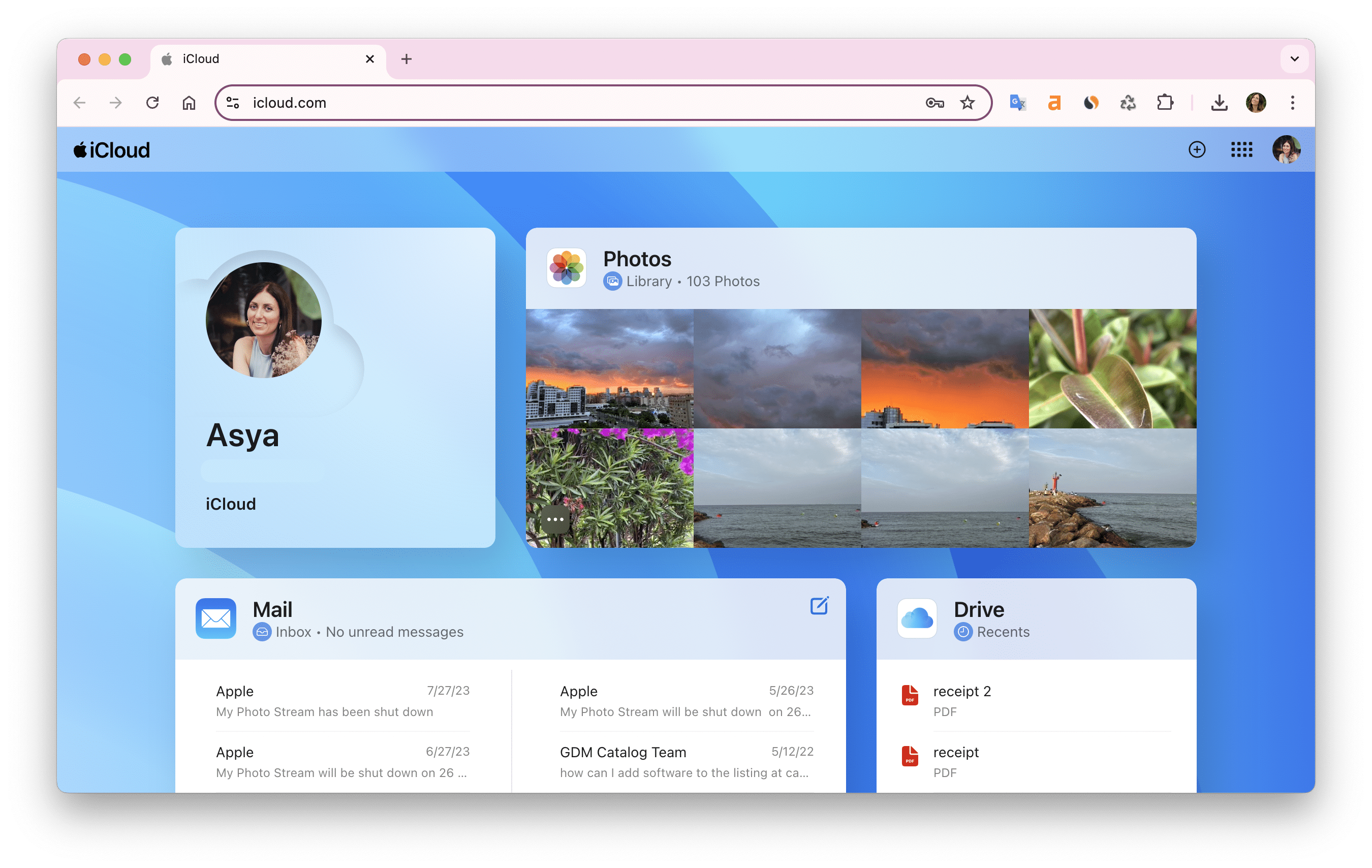This screenshot has height=868, width=1372.
Task: Open Apple email dated 7/27/23
Action: (342, 701)
